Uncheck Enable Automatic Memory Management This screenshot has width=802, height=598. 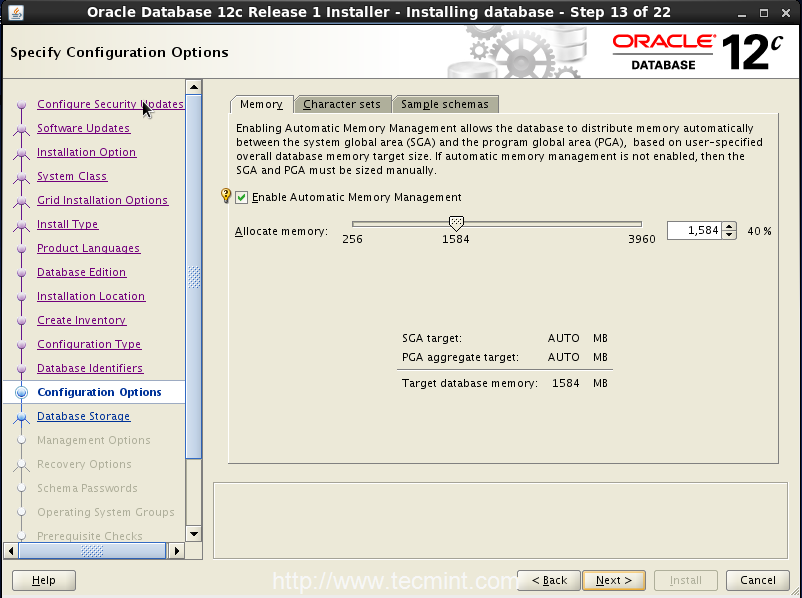[242, 198]
